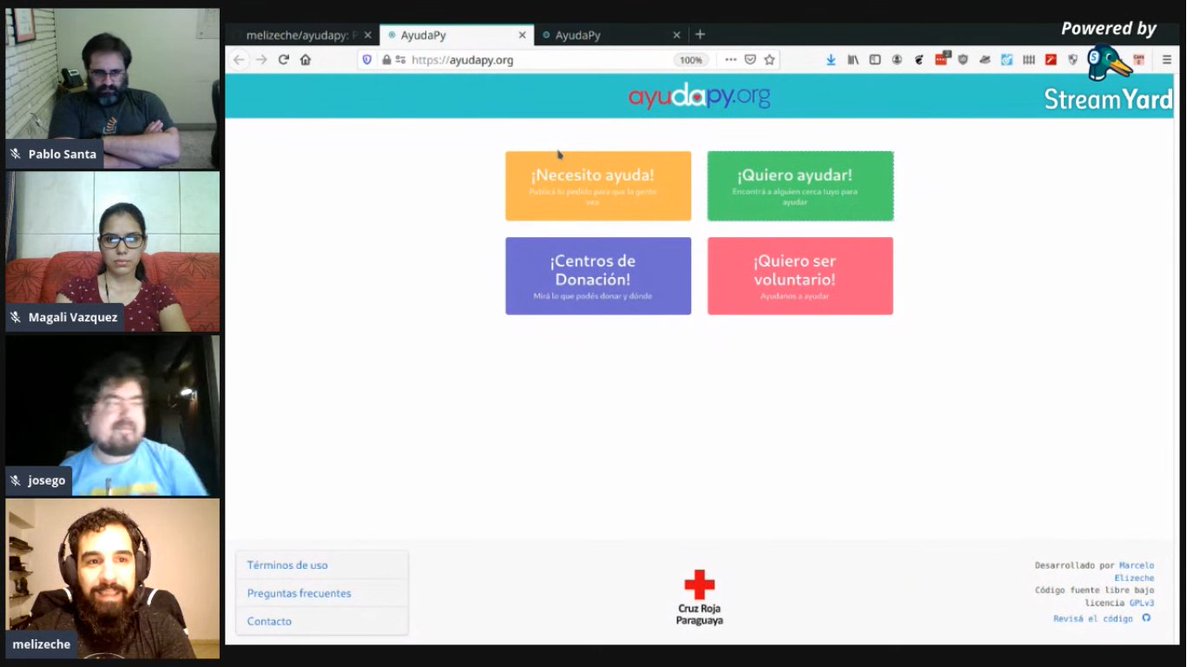Open the Preguntas frecuentes link
Viewport: 1200px width, 667px height.
pyautogui.click(x=299, y=593)
